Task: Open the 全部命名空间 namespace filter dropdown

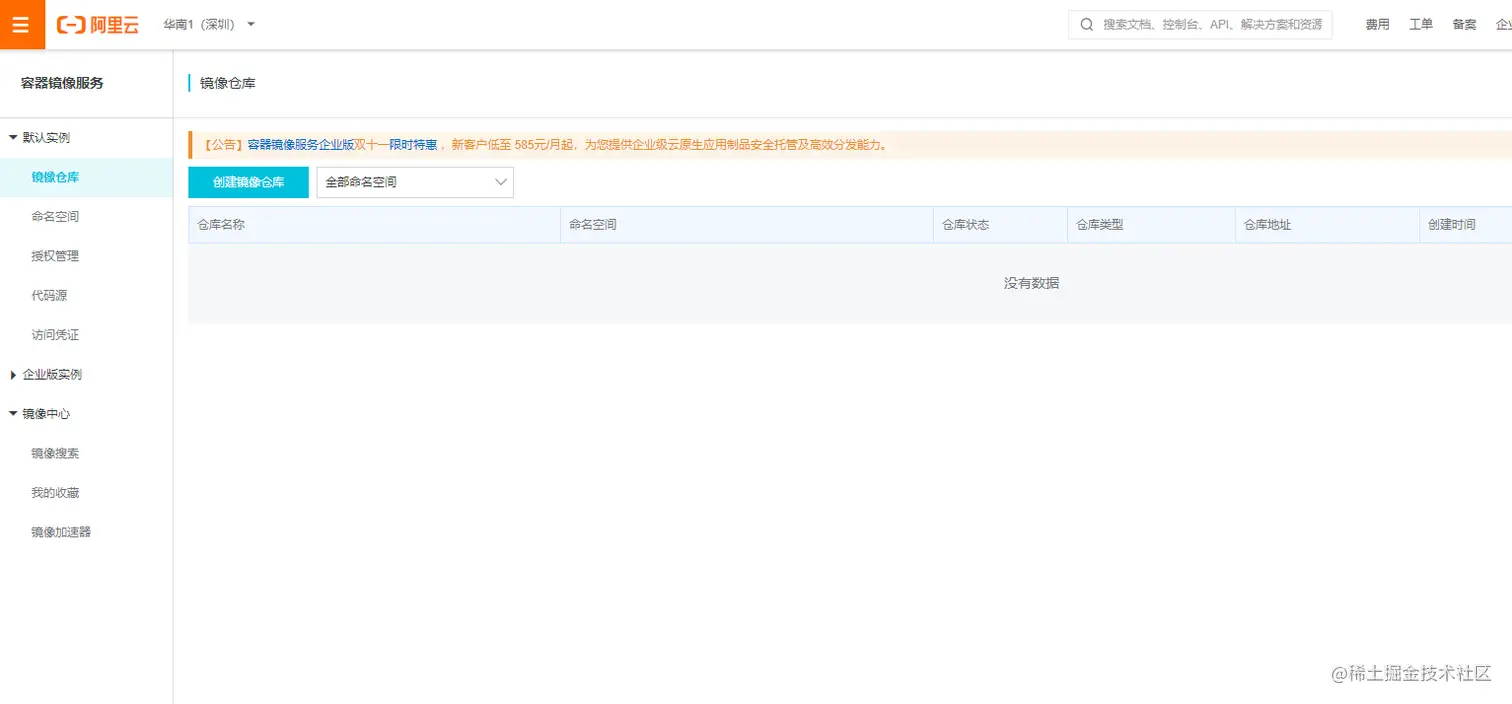Action: coord(413,182)
